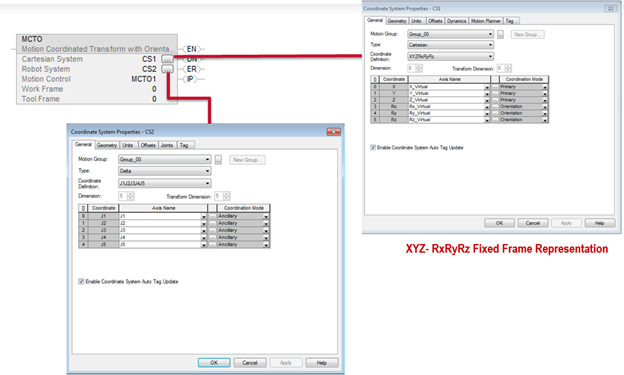Open Coordinate Definition dropdown showing J1J2J3J4J5

click(164, 184)
